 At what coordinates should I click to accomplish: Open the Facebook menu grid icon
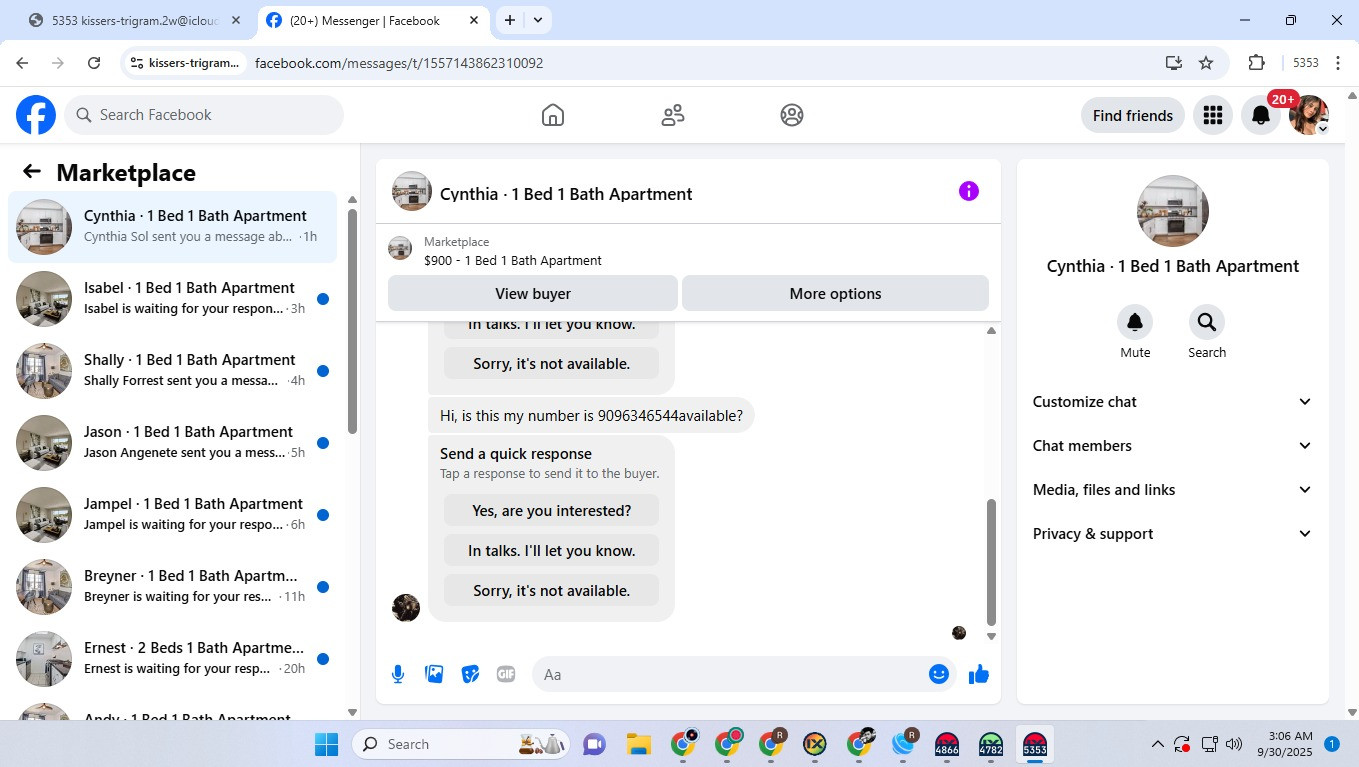(1213, 115)
